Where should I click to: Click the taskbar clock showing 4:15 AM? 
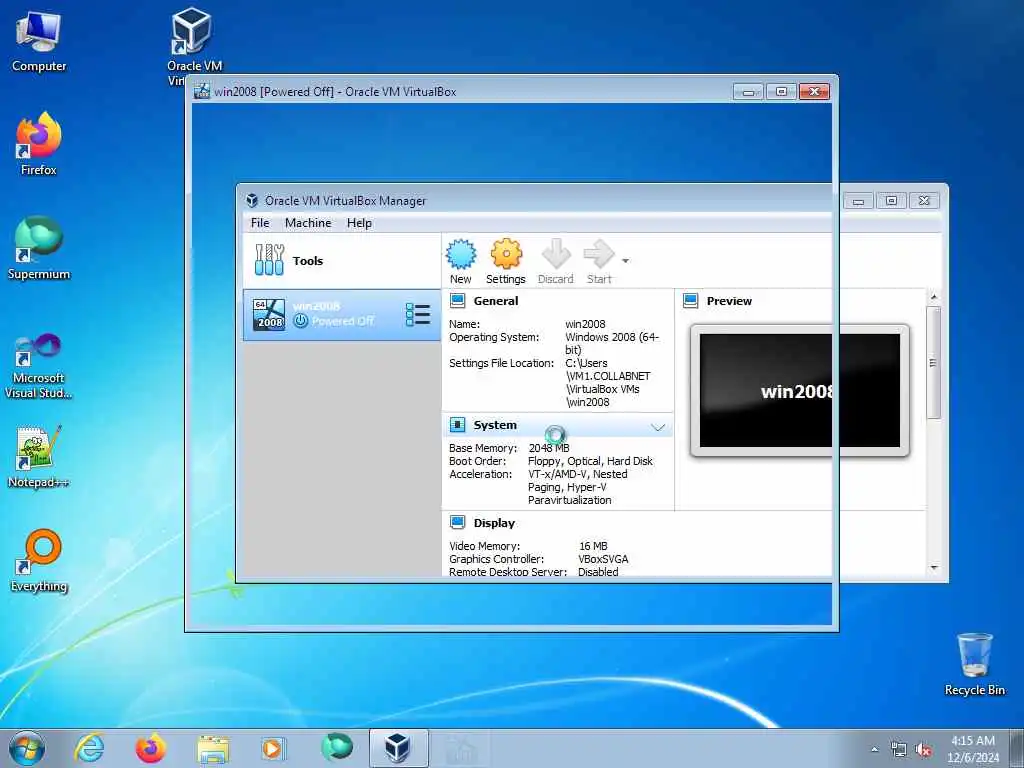973,748
